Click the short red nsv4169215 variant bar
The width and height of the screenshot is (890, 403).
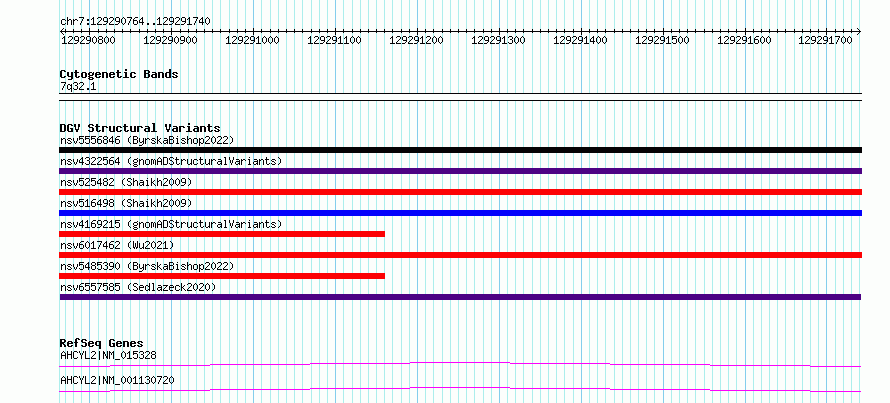coord(222,234)
